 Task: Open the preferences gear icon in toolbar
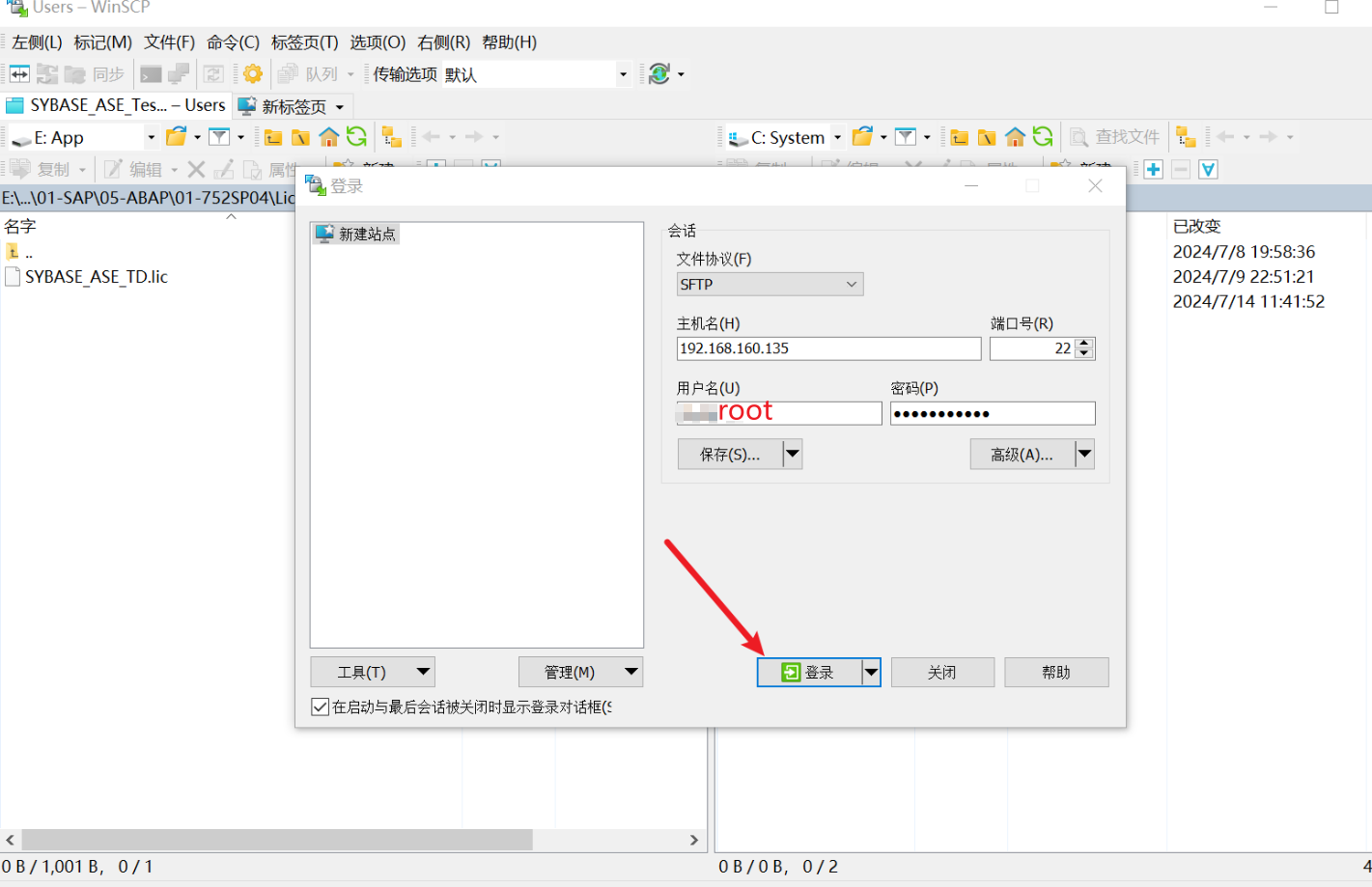point(253,74)
